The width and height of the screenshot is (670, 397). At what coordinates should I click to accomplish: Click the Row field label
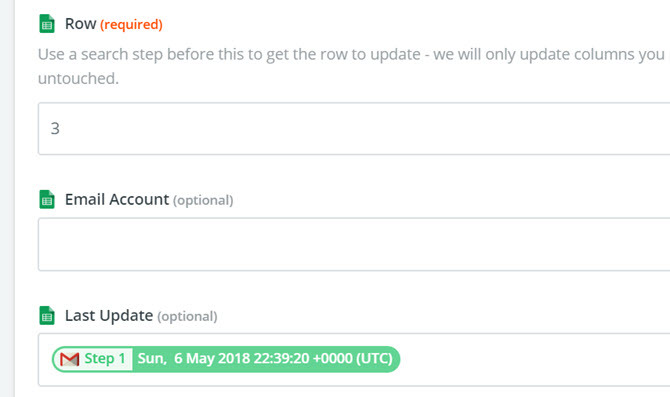80,24
